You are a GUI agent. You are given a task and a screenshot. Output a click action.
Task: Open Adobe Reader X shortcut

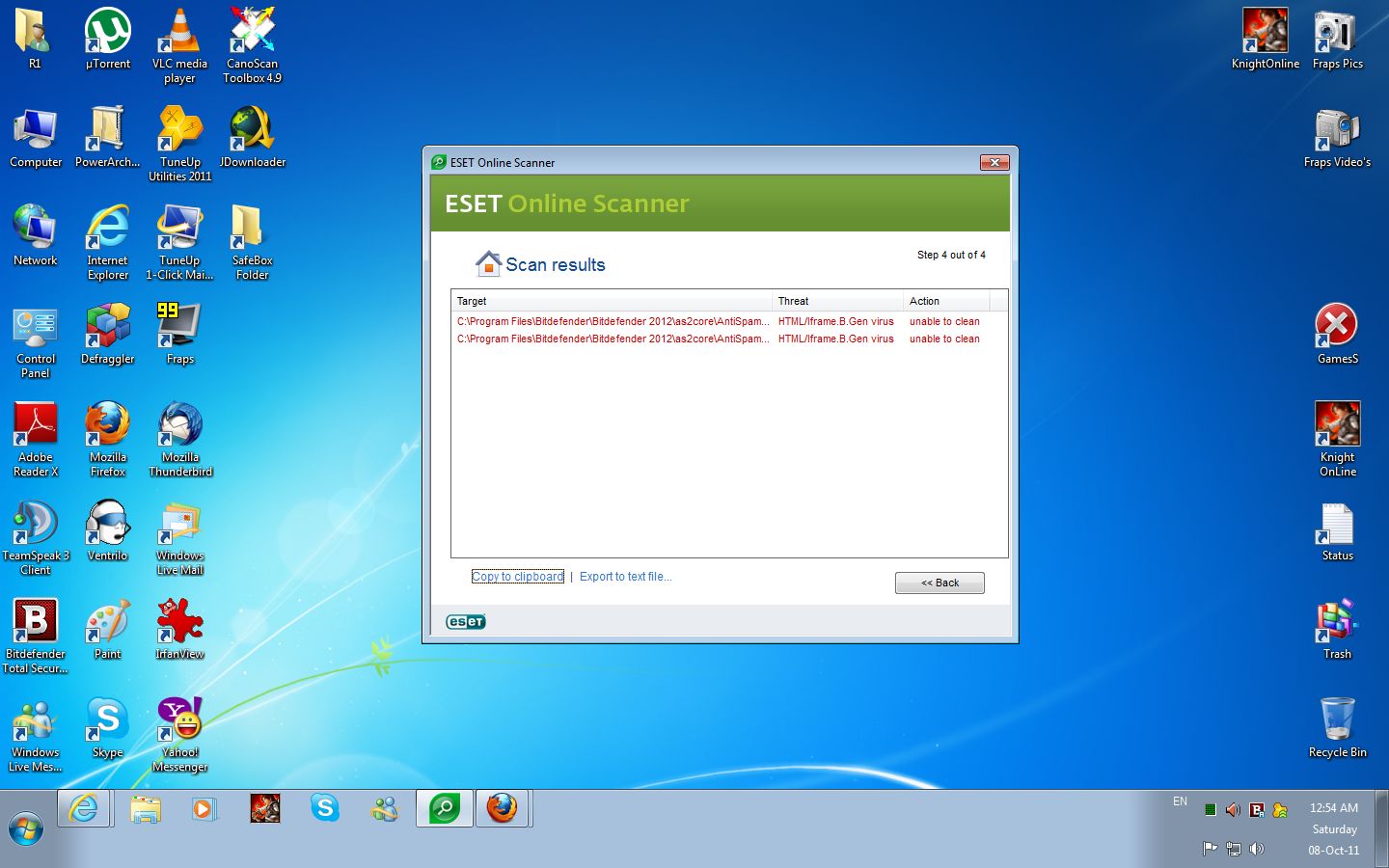(x=36, y=440)
